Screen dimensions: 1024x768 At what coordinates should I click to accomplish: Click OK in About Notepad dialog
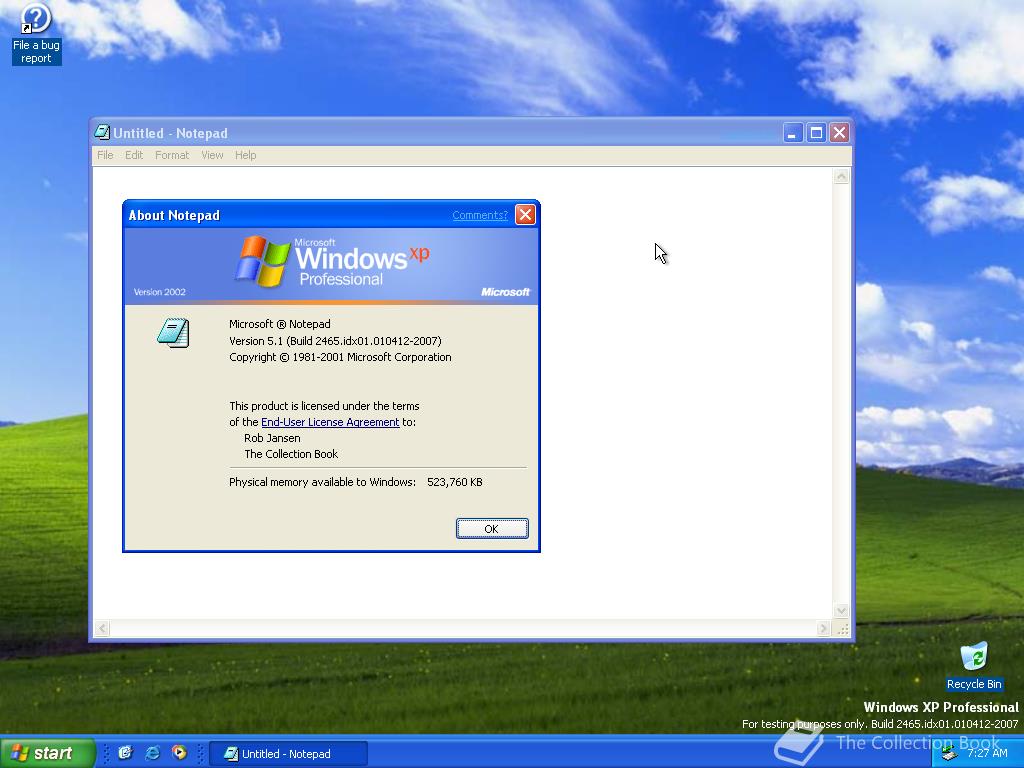(492, 528)
